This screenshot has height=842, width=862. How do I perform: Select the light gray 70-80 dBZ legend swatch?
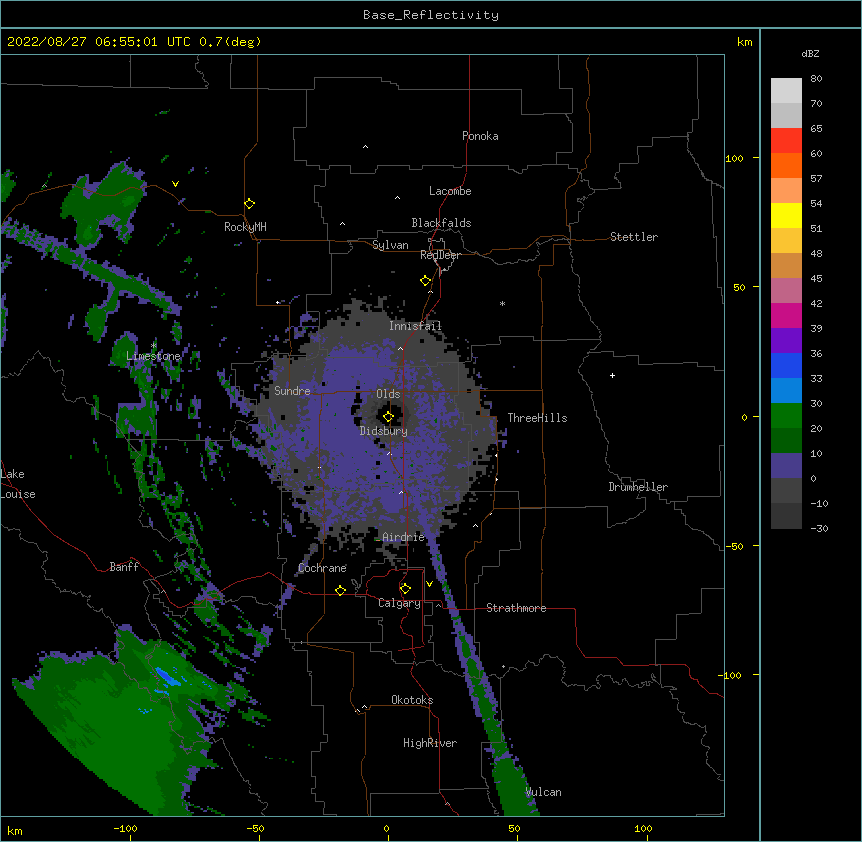(x=786, y=90)
